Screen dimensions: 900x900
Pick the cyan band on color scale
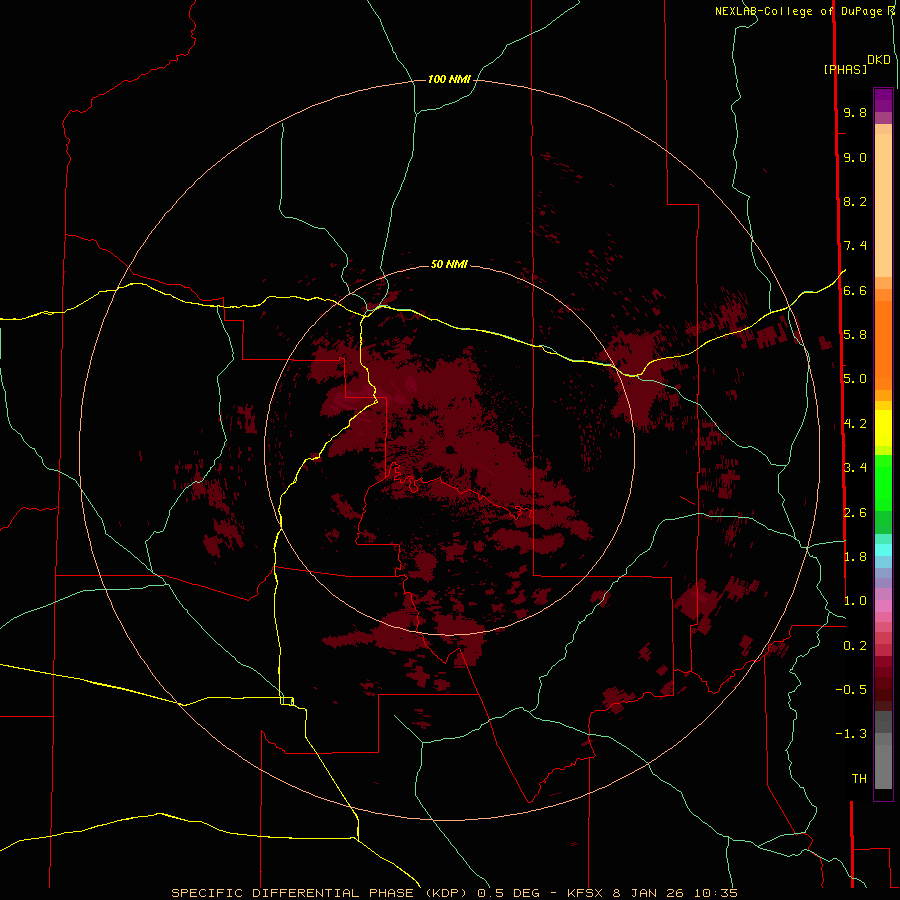pyautogui.click(x=883, y=550)
